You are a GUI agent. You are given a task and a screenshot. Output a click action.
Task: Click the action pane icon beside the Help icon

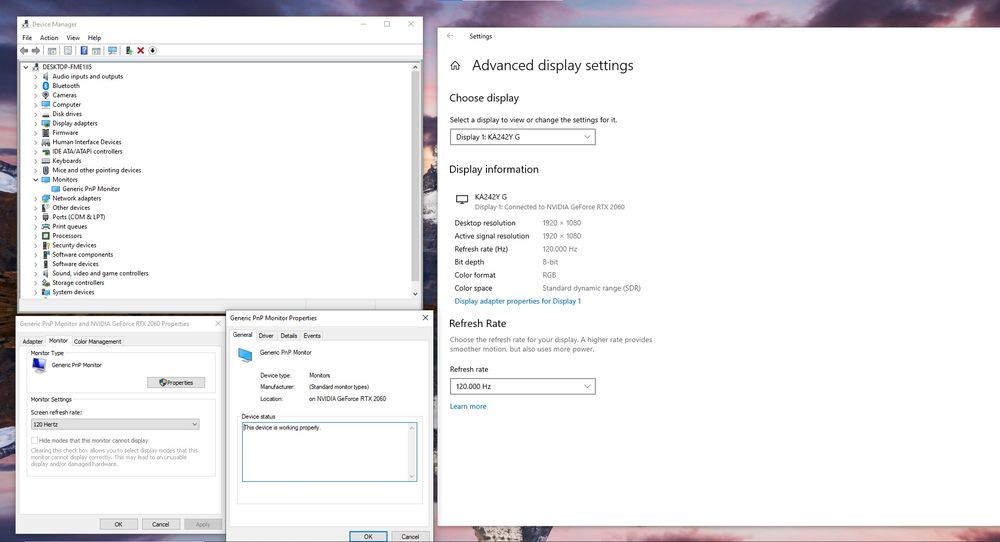coord(96,50)
